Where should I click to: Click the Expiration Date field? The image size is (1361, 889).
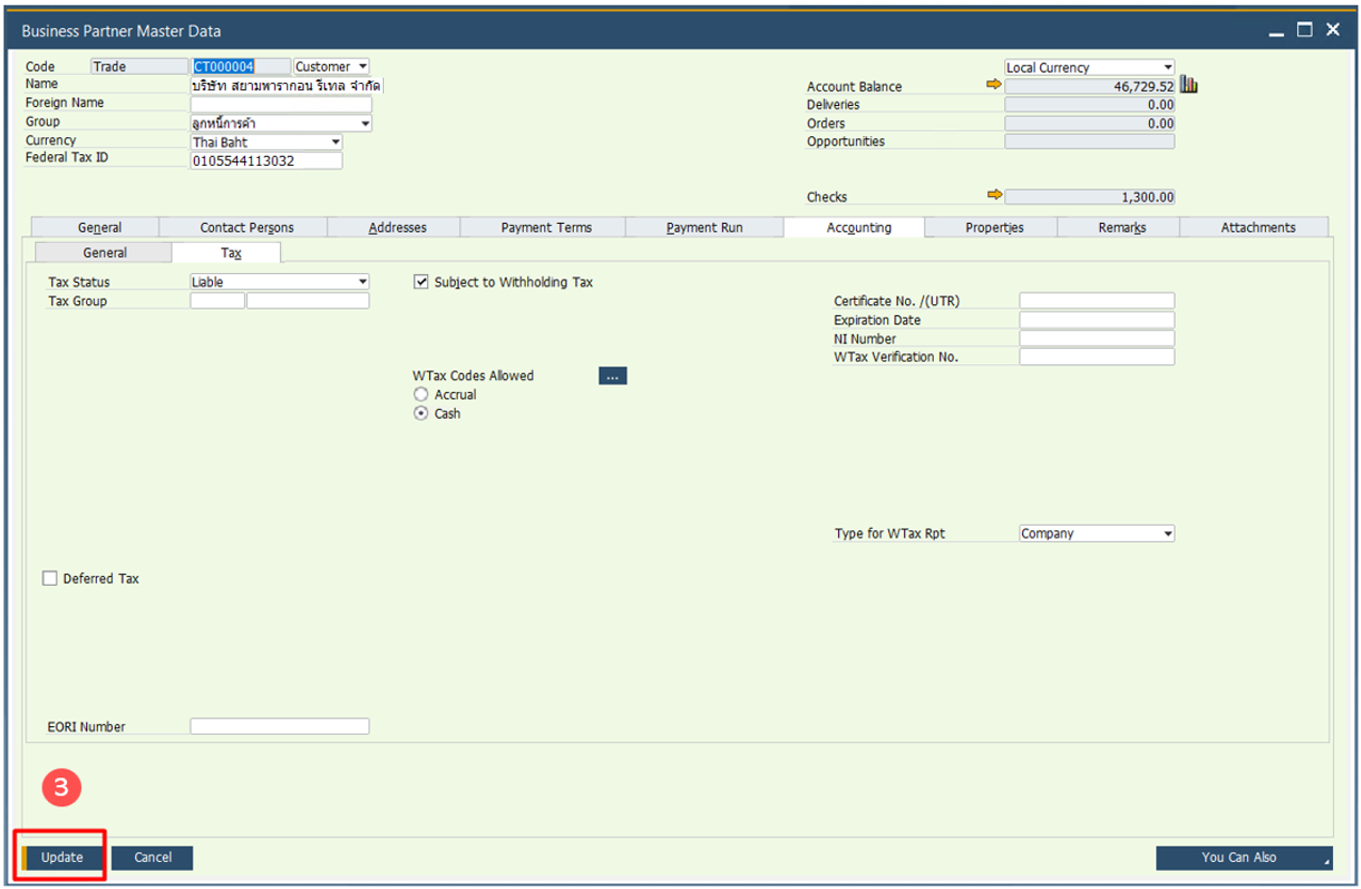1097,320
